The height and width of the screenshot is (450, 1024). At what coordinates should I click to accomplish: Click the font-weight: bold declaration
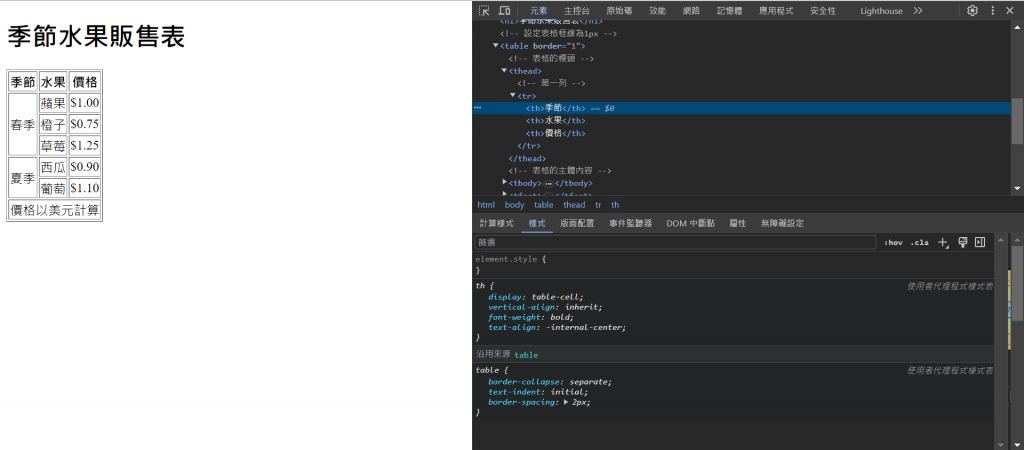[x=530, y=317]
